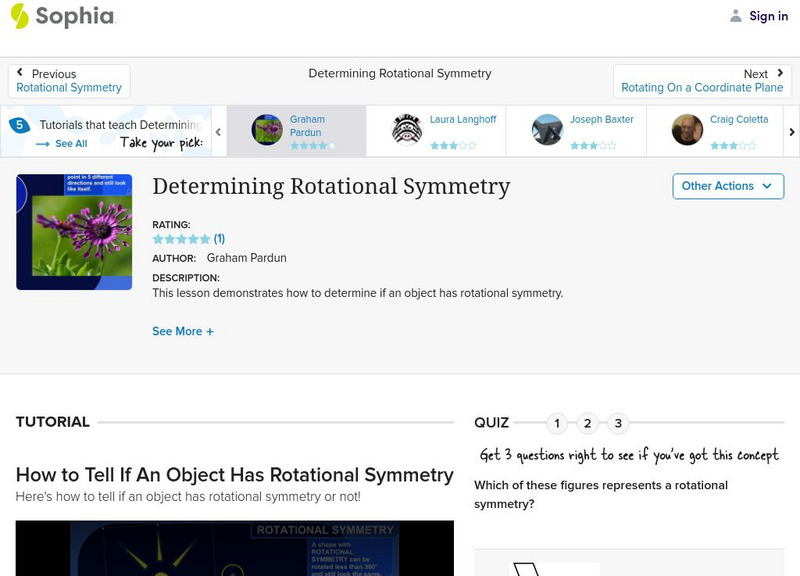Viewport: 800px width, 576px height.
Task: Click the Sophia logo
Action: coord(62,16)
